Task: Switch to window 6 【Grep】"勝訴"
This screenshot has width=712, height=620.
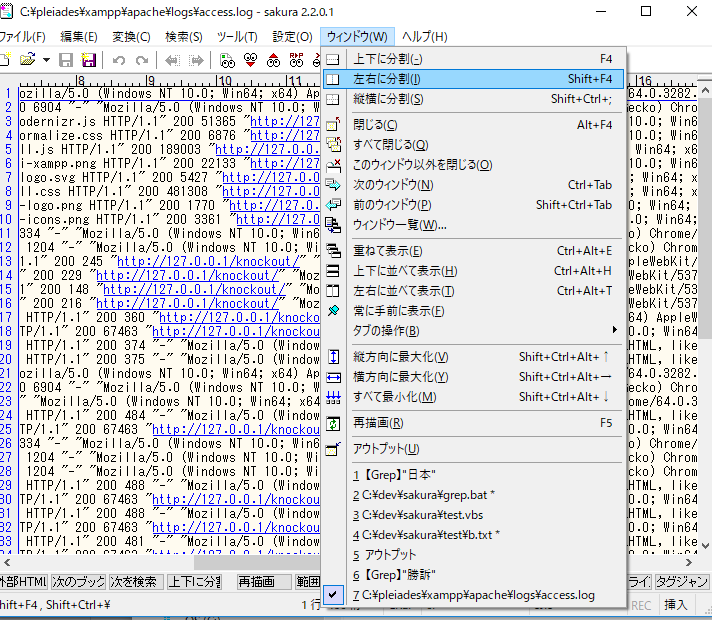Action: (x=473, y=575)
